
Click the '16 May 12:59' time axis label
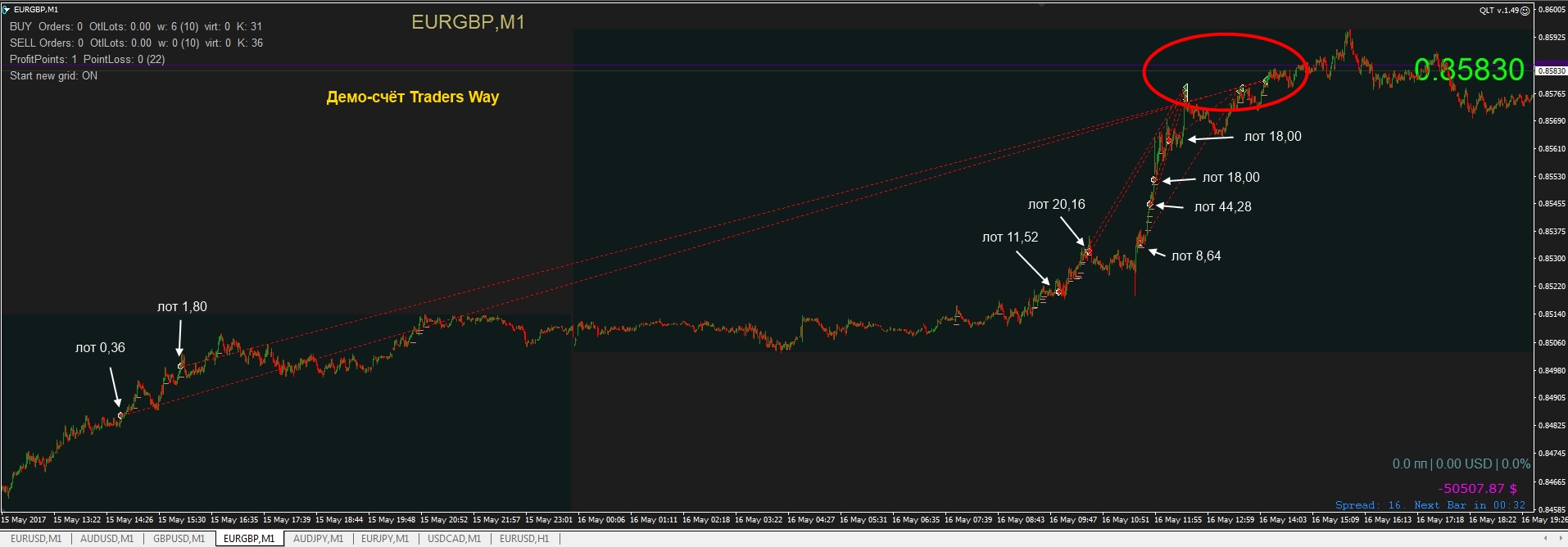[1230, 520]
